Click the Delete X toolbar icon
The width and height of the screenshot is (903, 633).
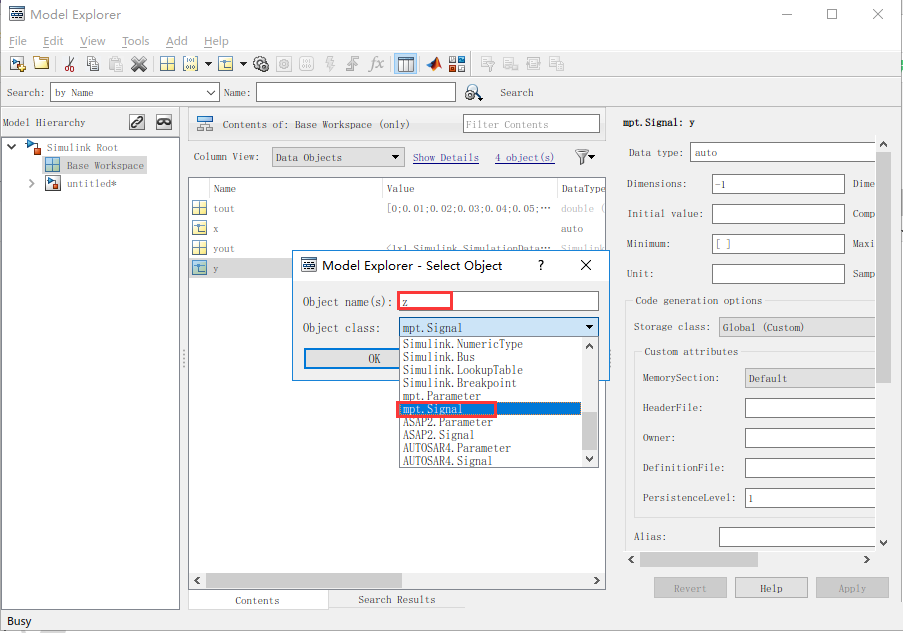pyautogui.click(x=139, y=64)
